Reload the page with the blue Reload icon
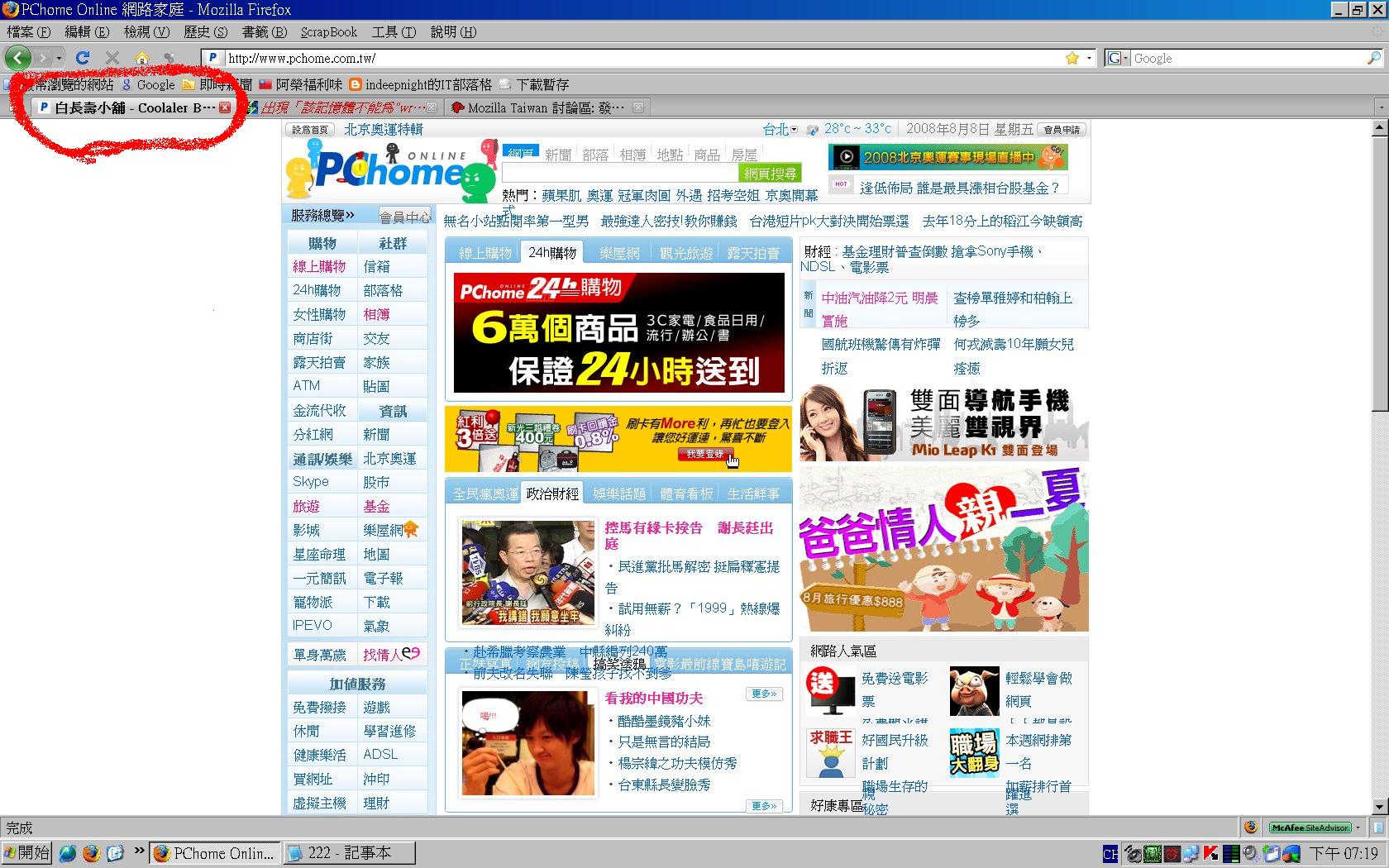The height and width of the screenshot is (868, 1389). pyautogui.click(x=82, y=58)
